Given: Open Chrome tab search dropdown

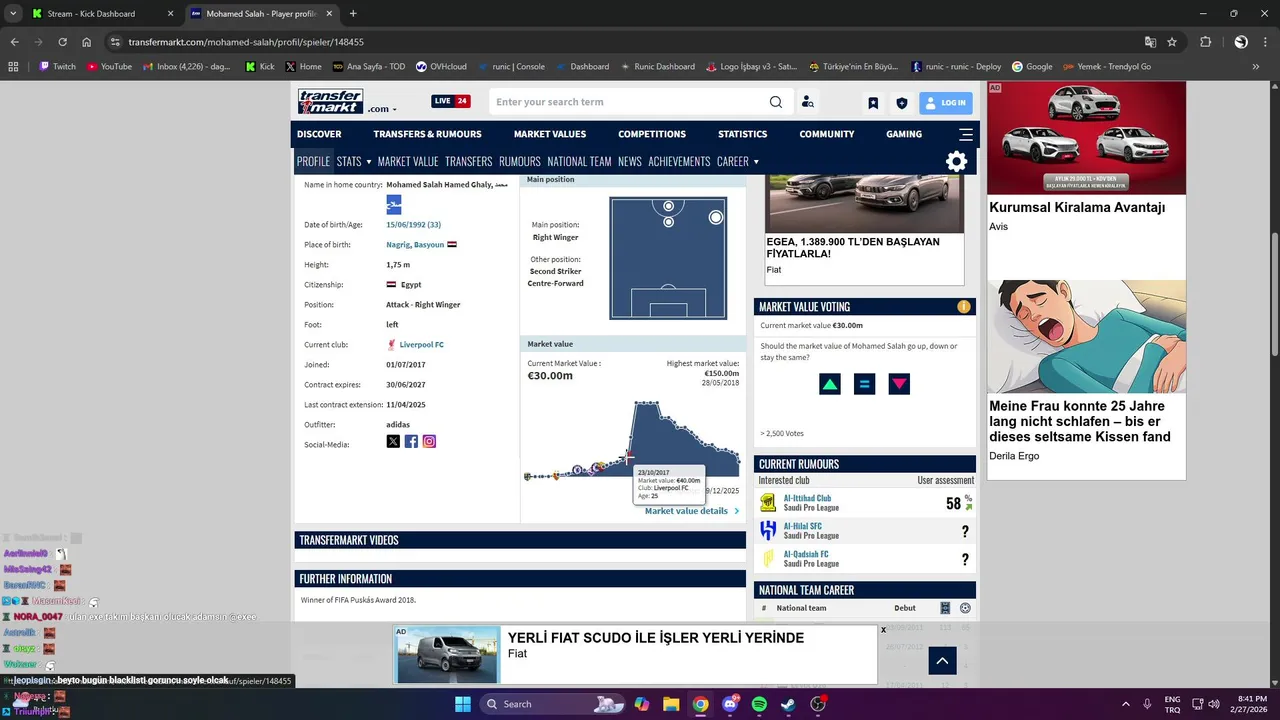Looking at the screenshot, I should pyautogui.click(x=12, y=13).
